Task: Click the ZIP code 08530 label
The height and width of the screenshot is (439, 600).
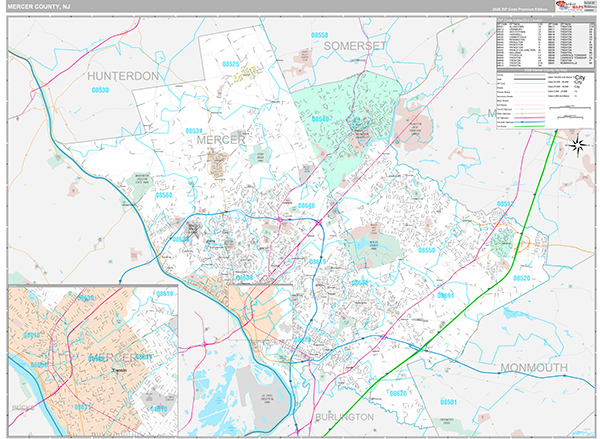Action: point(100,90)
